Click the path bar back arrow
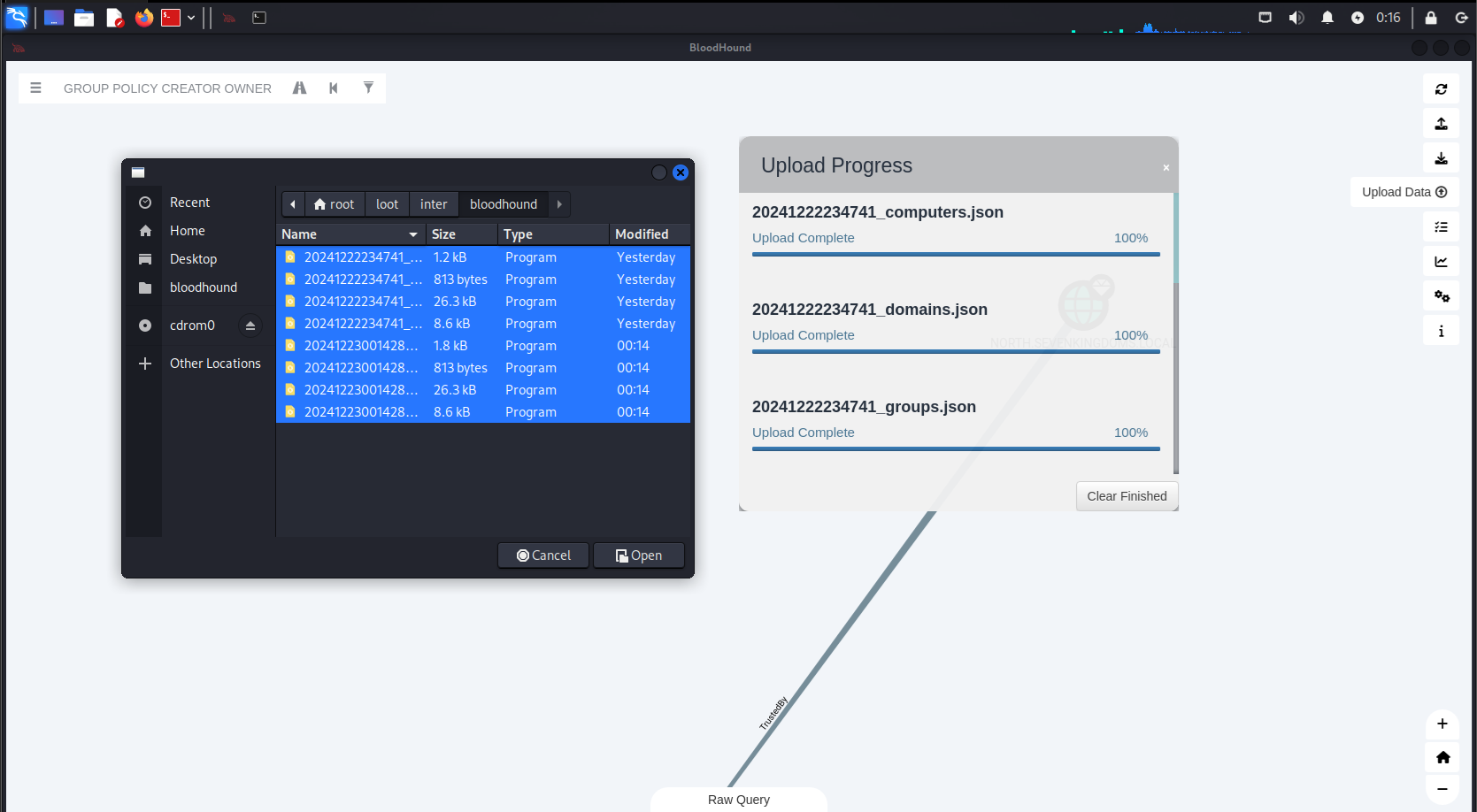The height and width of the screenshot is (812, 1477). pyautogui.click(x=293, y=204)
